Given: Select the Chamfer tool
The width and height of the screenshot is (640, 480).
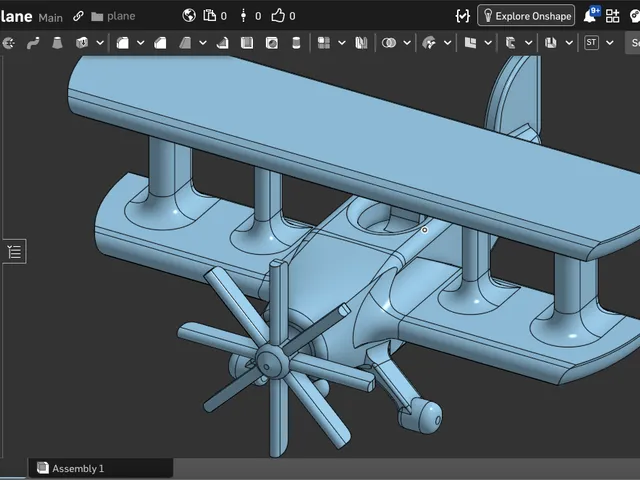Looking at the screenshot, I should coord(160,43).
